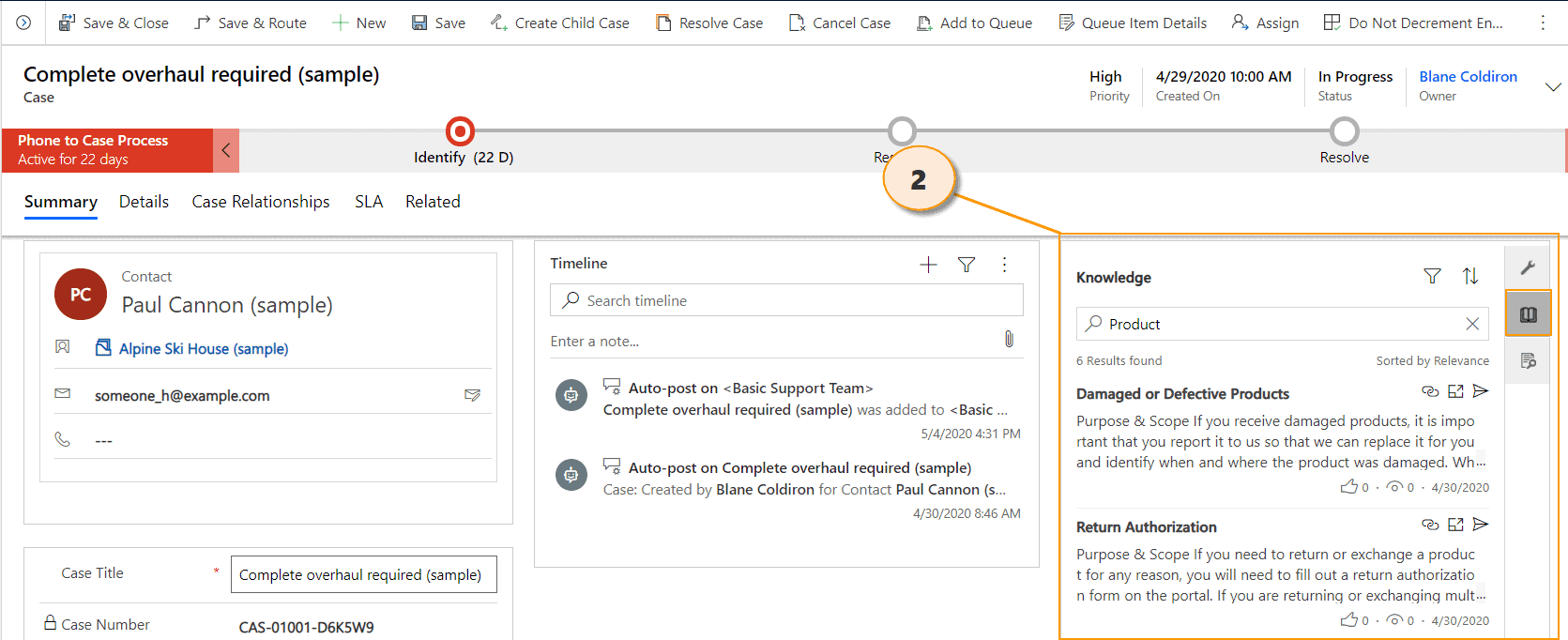Open the Related tab menu
Screen dimensions: 1568x640
coord(433,202)
